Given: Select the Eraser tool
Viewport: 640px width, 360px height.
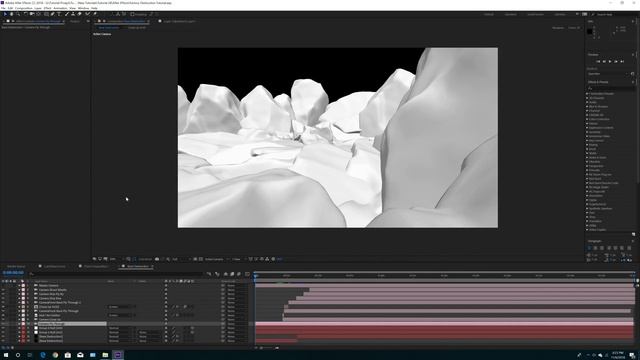Looking at the screenshot, I should 80,14.
